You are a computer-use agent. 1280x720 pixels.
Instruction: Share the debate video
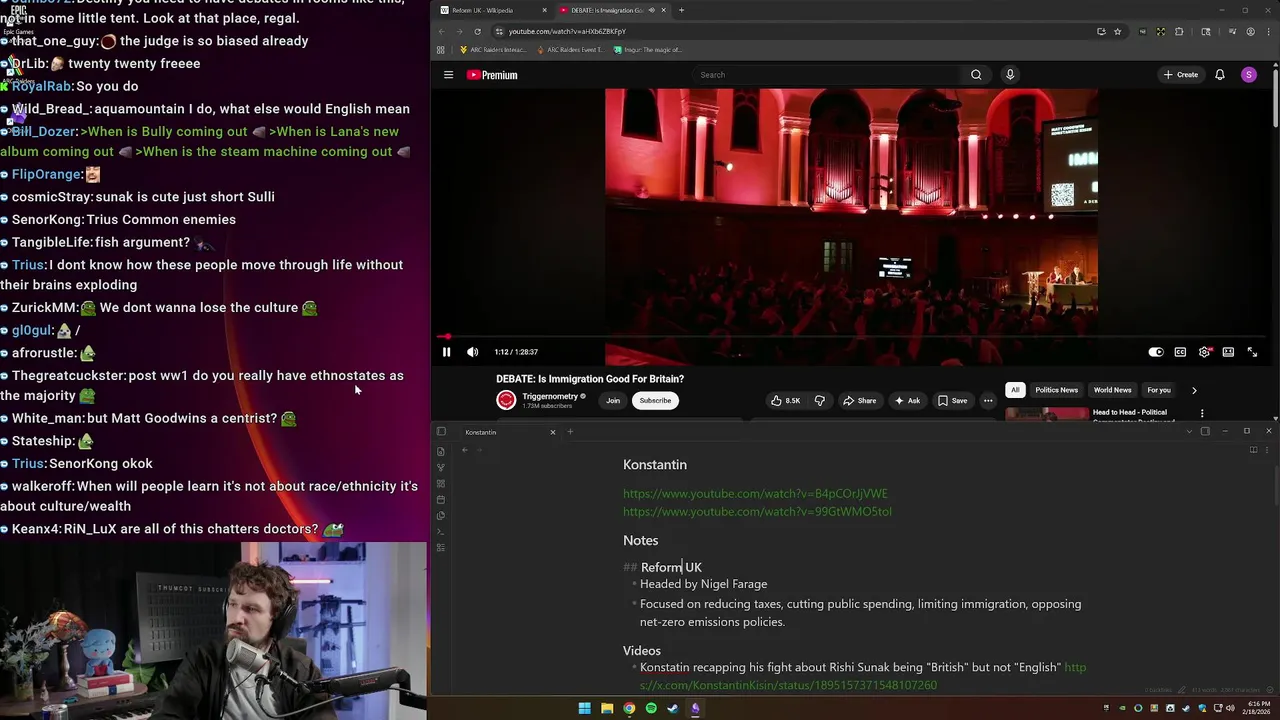(x=859, y=401)
